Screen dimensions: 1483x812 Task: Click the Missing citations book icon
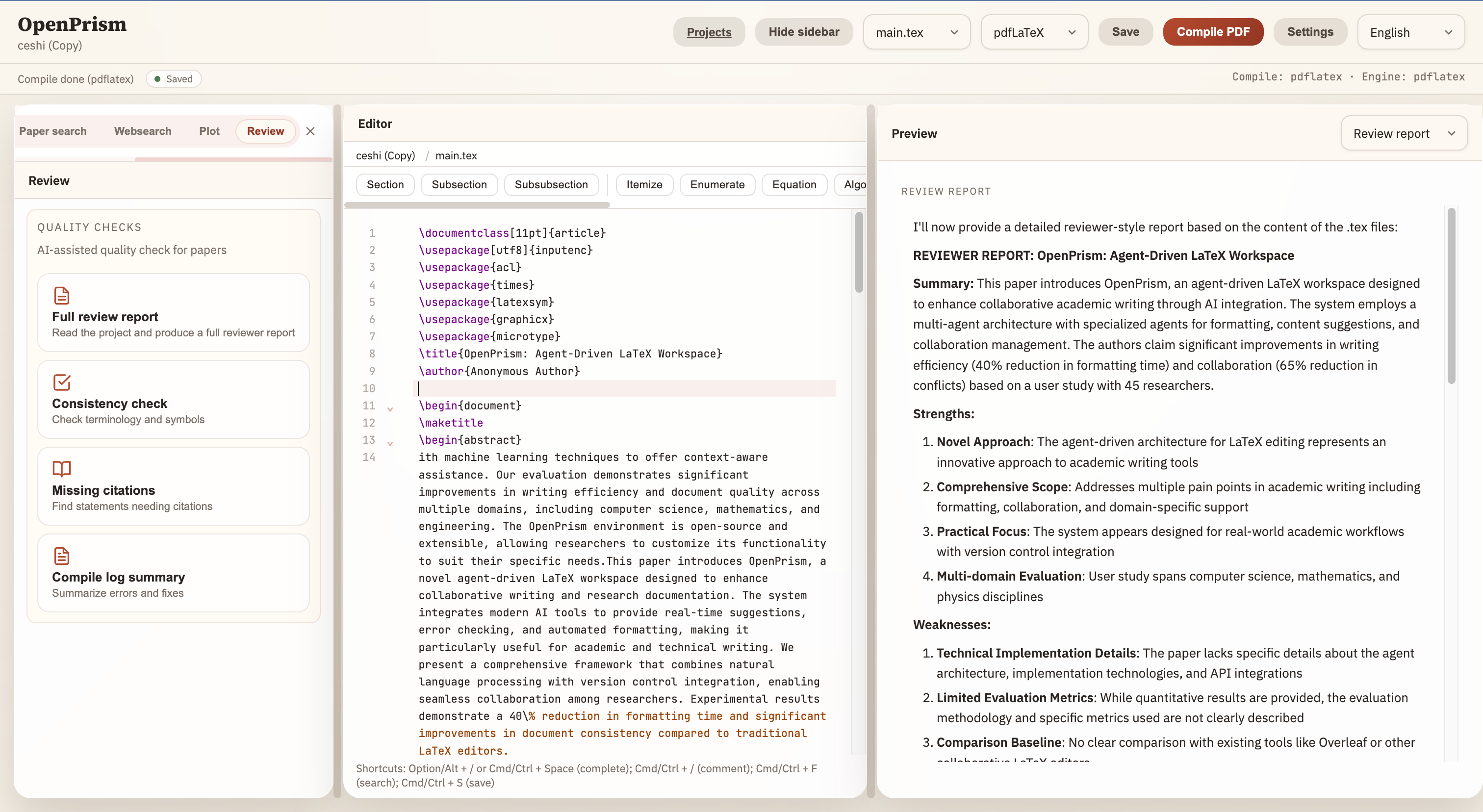62,469
